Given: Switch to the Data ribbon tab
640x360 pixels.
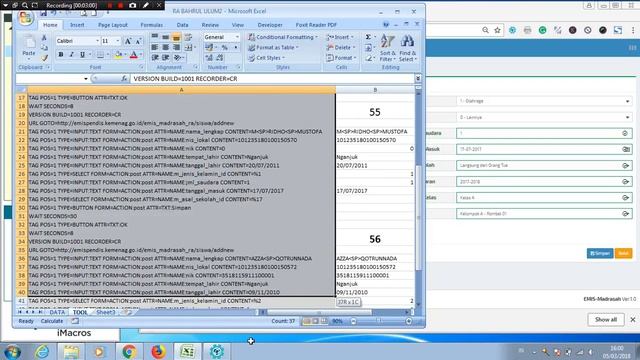Looking at the screenshot, I should coord(182,25).
